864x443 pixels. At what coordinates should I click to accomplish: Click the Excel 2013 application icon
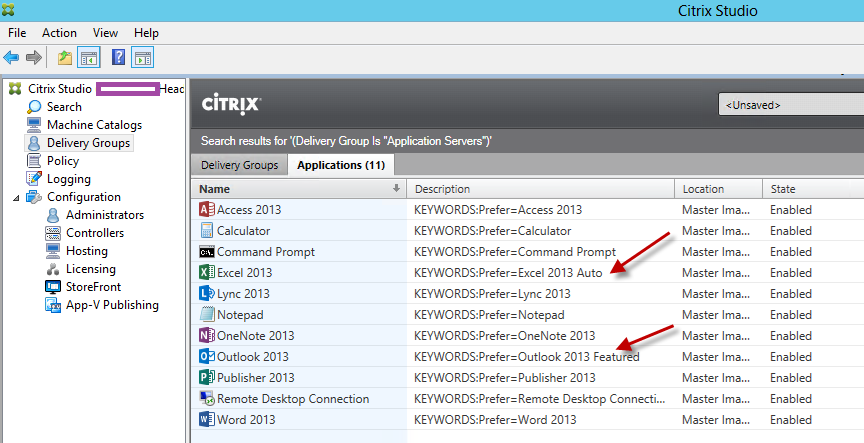[207, 272]
